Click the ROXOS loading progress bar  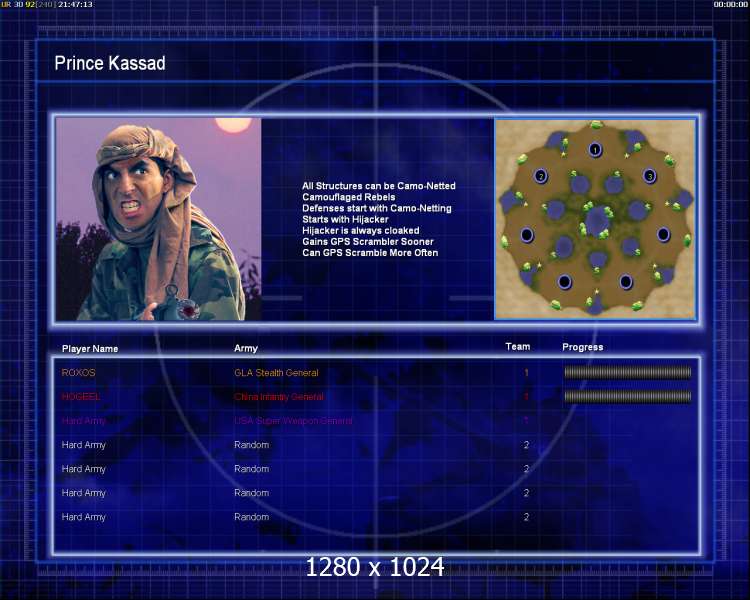click(x=628, y=372)
